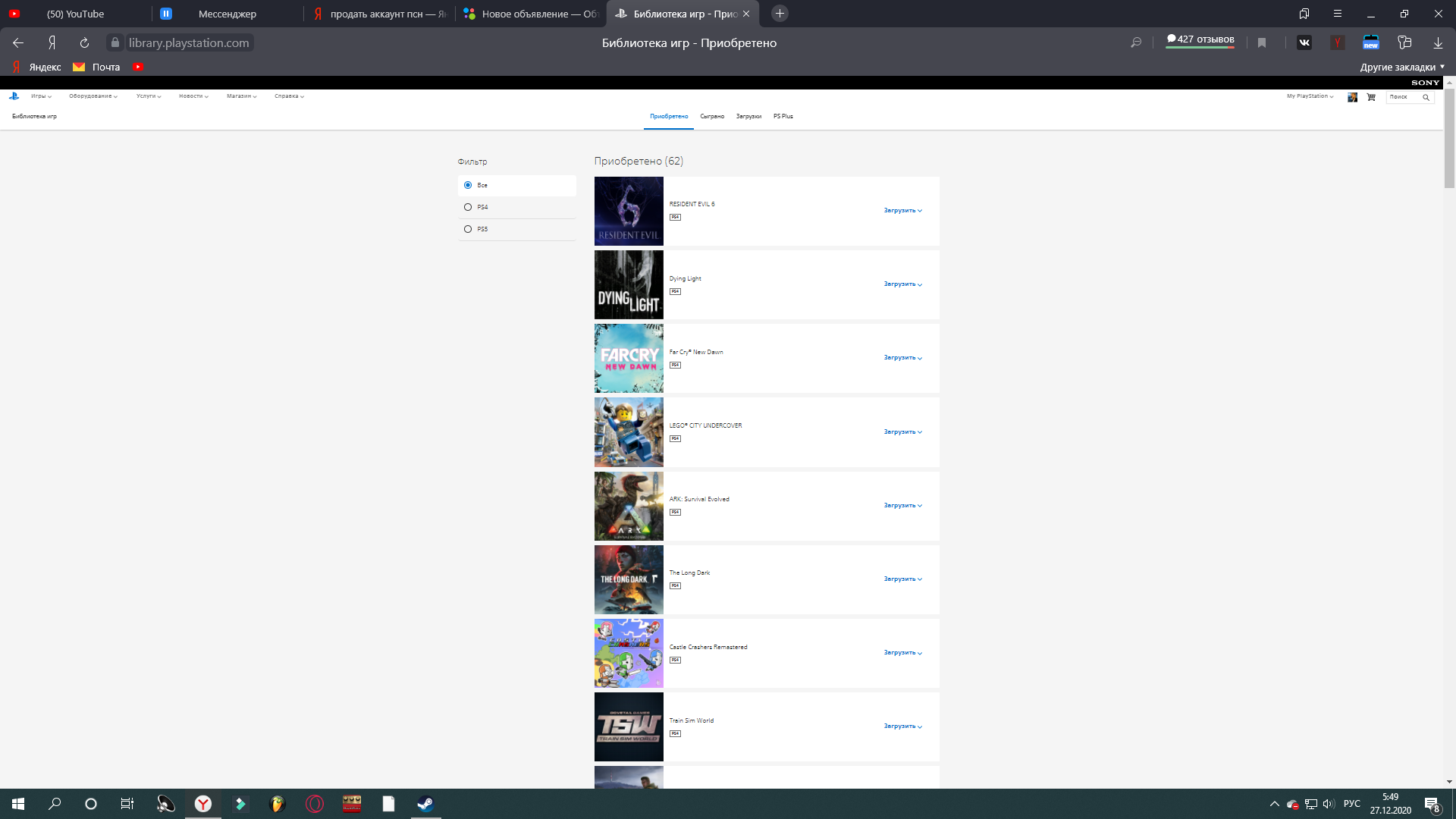Open Steam from the taskbar

coord(425,804)
